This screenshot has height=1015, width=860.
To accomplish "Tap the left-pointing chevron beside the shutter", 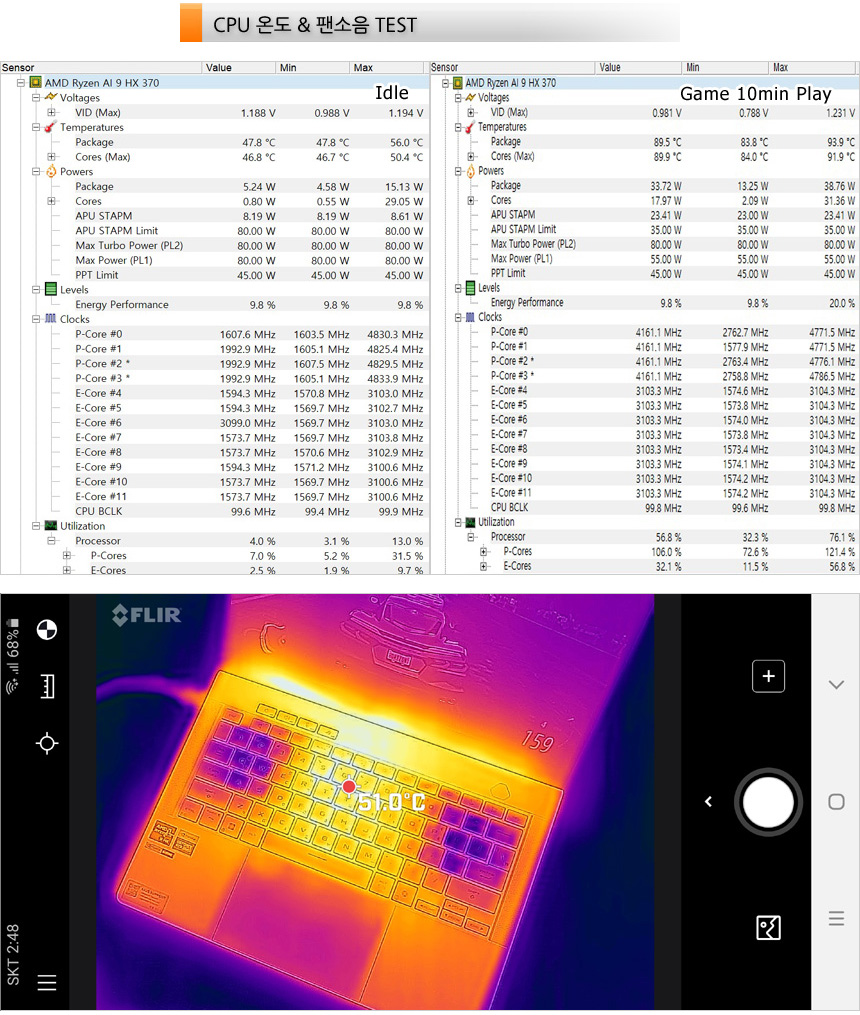I will pos(708,802).
